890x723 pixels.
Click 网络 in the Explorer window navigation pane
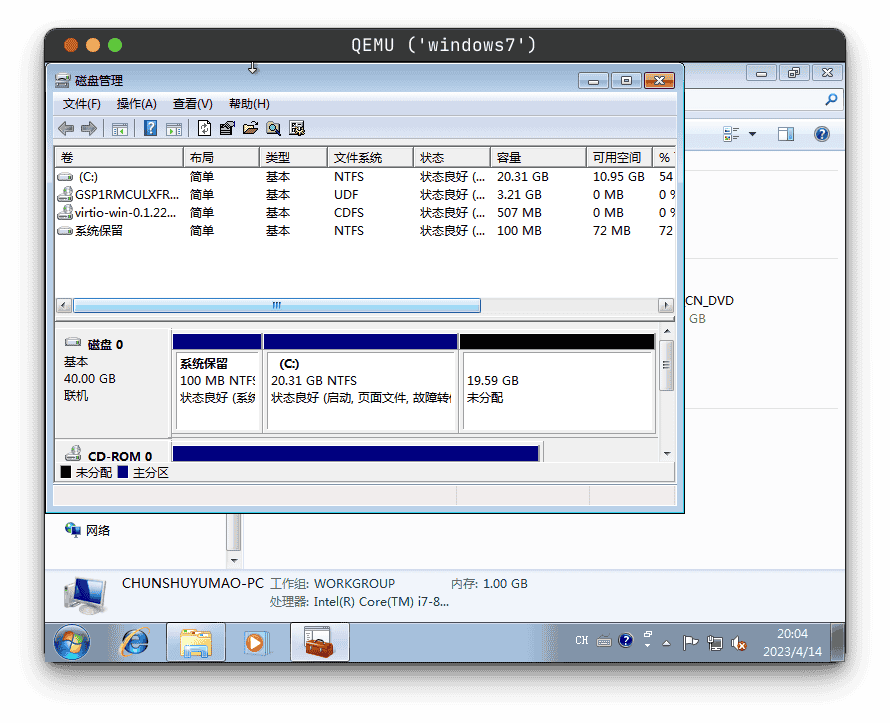point(98,531)
